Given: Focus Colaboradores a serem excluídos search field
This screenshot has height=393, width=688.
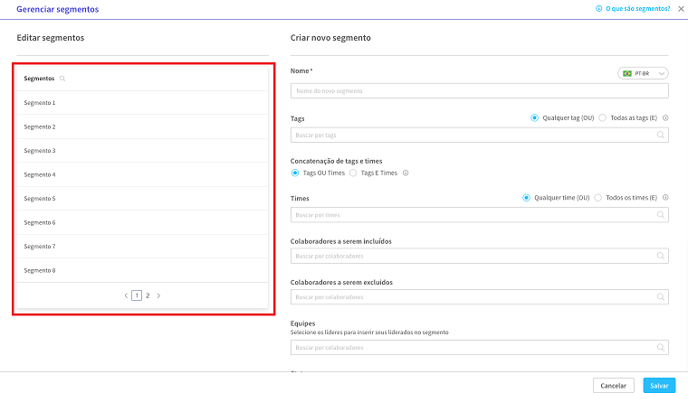Looking at the screenshot, I should point(479,297).
